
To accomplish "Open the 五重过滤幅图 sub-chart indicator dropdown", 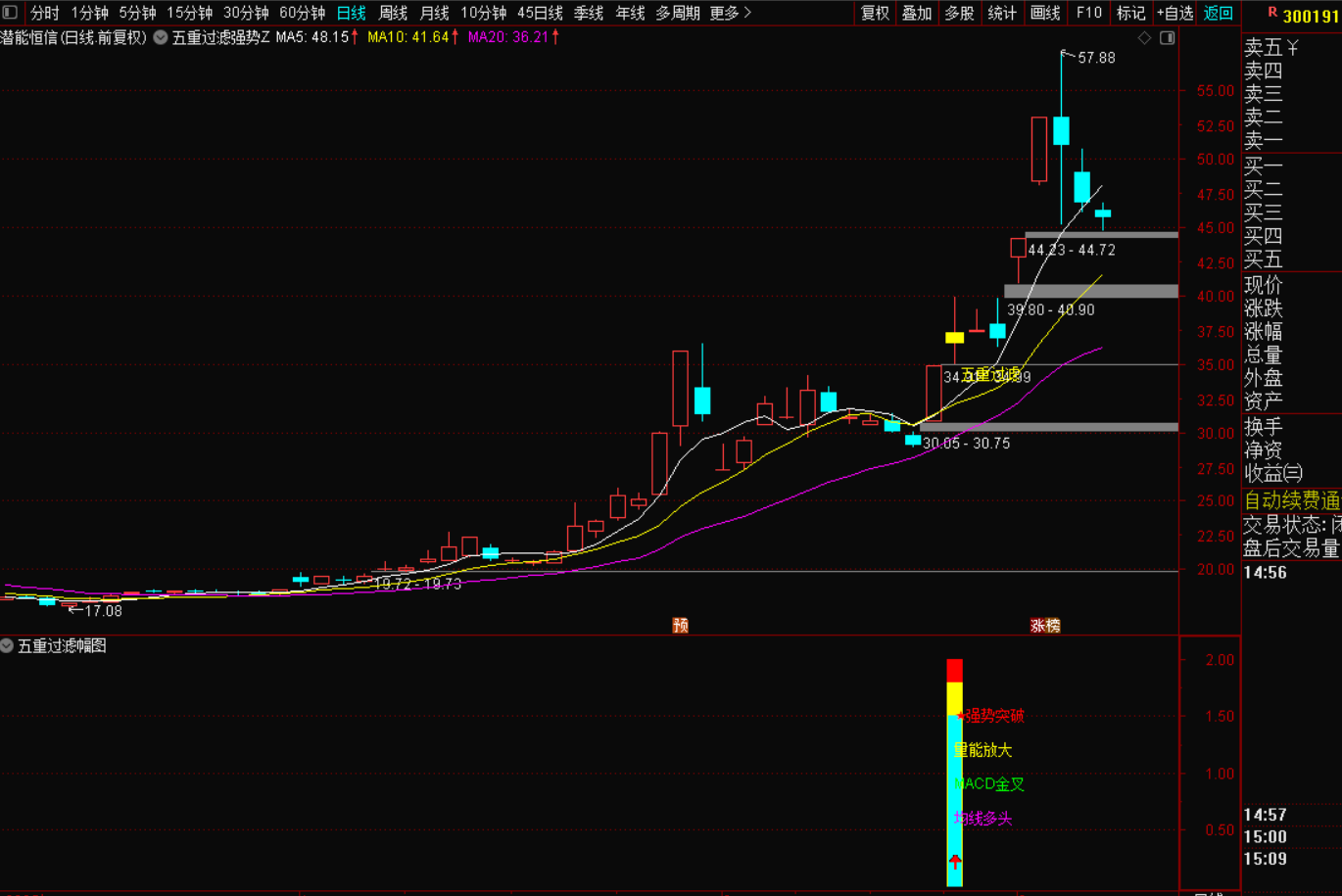I will pyautogui.click(x=8, y=646).
